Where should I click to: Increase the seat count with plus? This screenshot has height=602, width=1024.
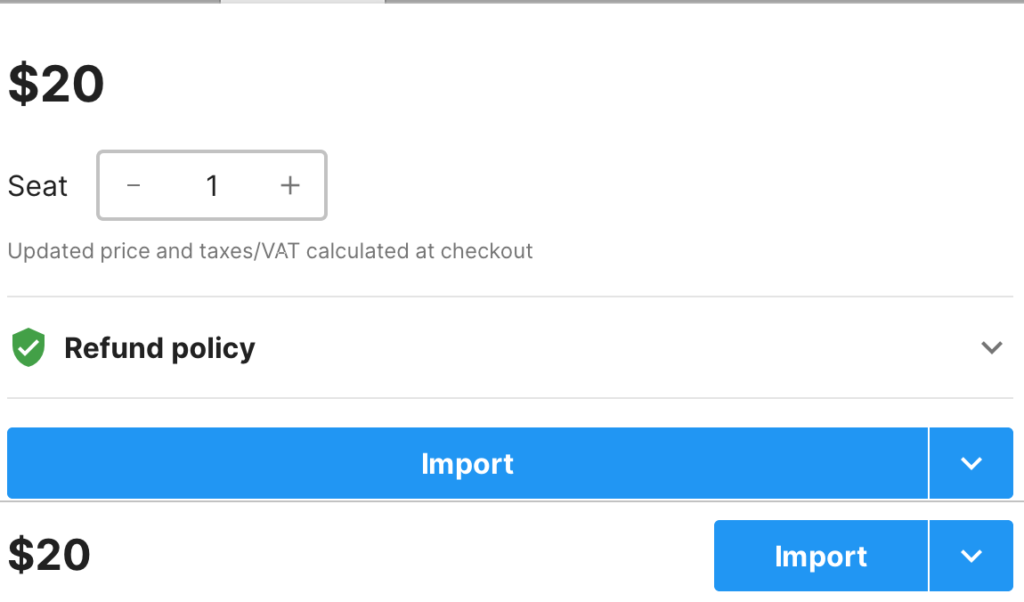click(x=290, y=186)
